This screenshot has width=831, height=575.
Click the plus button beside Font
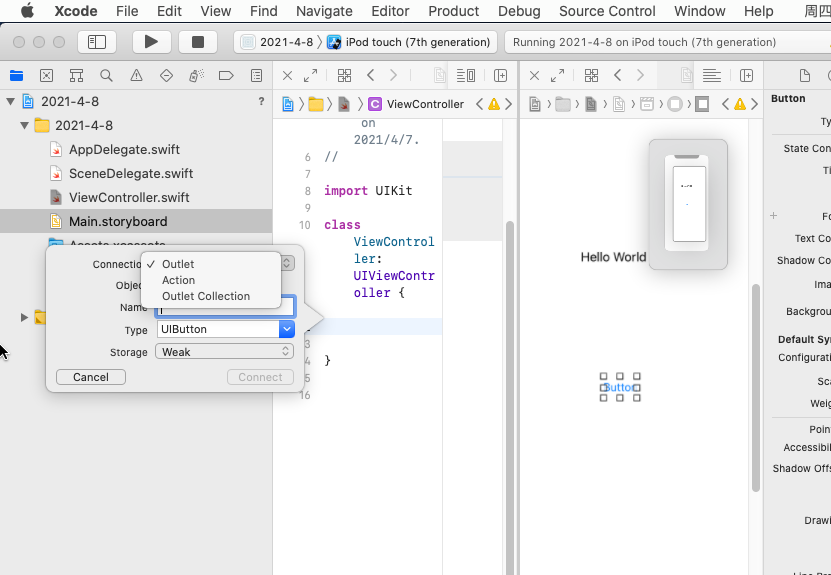(x=774, y=216)
